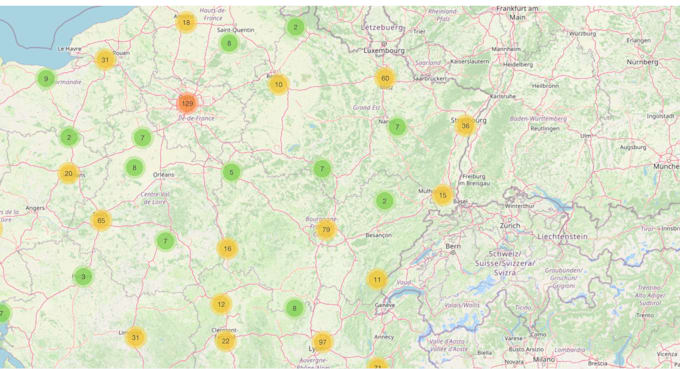This screenshot has height=369, width=680.
Task: Click the 31 cluster beside Rouen
Action: point(105,60)
